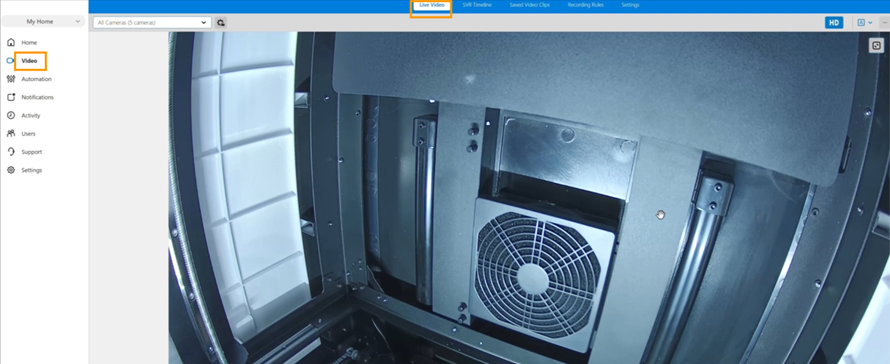Viewport: 890px width, 364px height.
Task: Expand the video to fullscreen
Action: tap(876, 46)
